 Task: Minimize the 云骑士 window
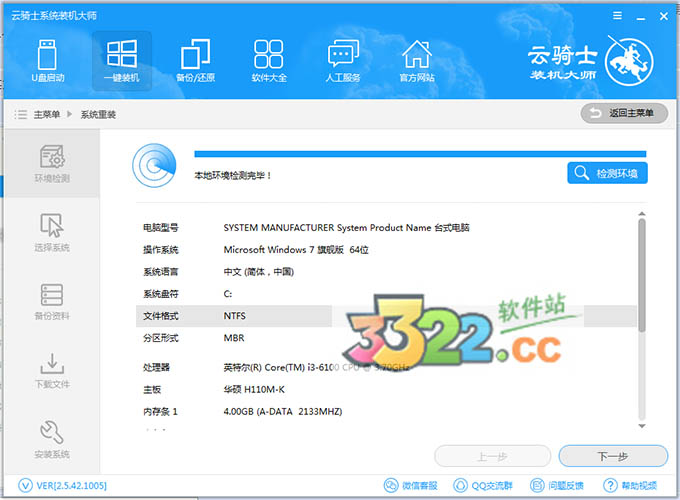pyautogui.click(x=641, y=17)
